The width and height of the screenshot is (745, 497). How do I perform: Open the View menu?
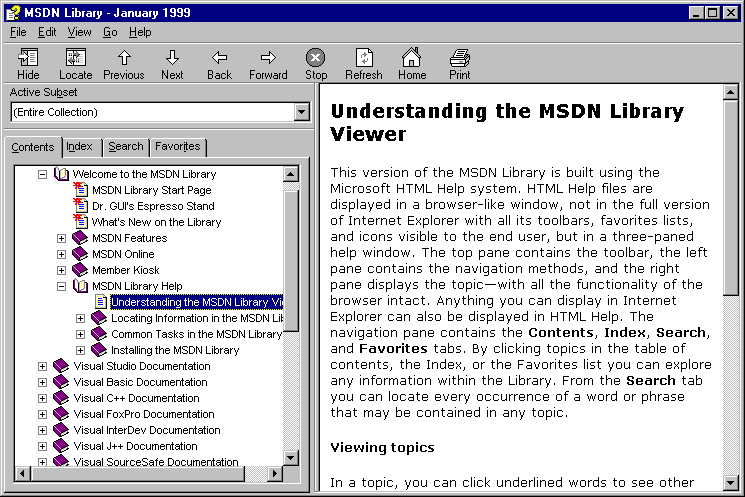pos(79,32)
